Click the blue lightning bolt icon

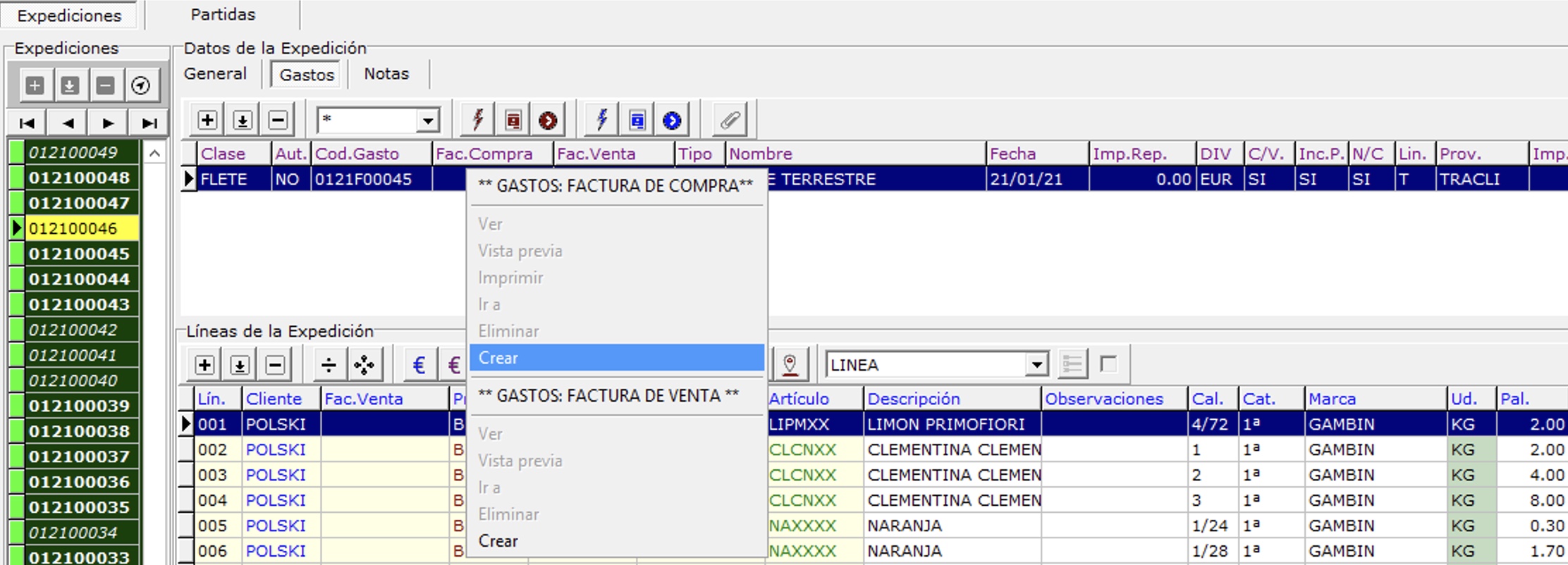(601, 120)
